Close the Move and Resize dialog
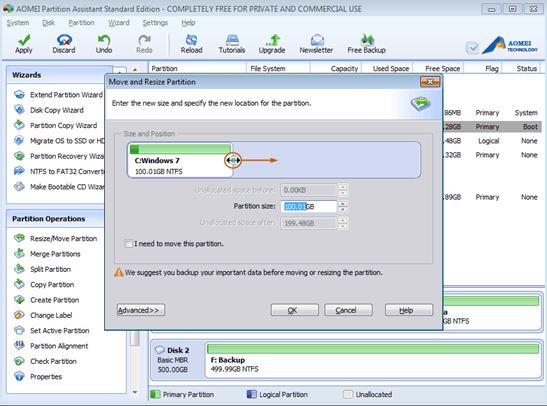This screenshot has width=547, height=406. (430, 82)
